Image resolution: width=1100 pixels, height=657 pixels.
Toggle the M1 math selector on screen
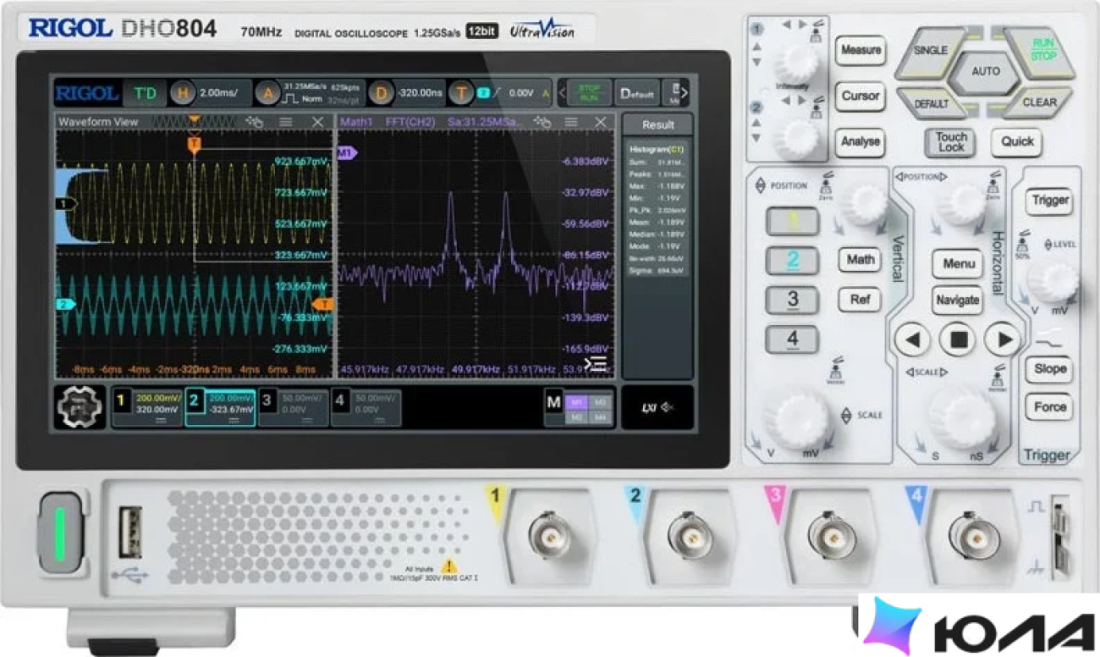pyautogui.click(x=577, y=402)
